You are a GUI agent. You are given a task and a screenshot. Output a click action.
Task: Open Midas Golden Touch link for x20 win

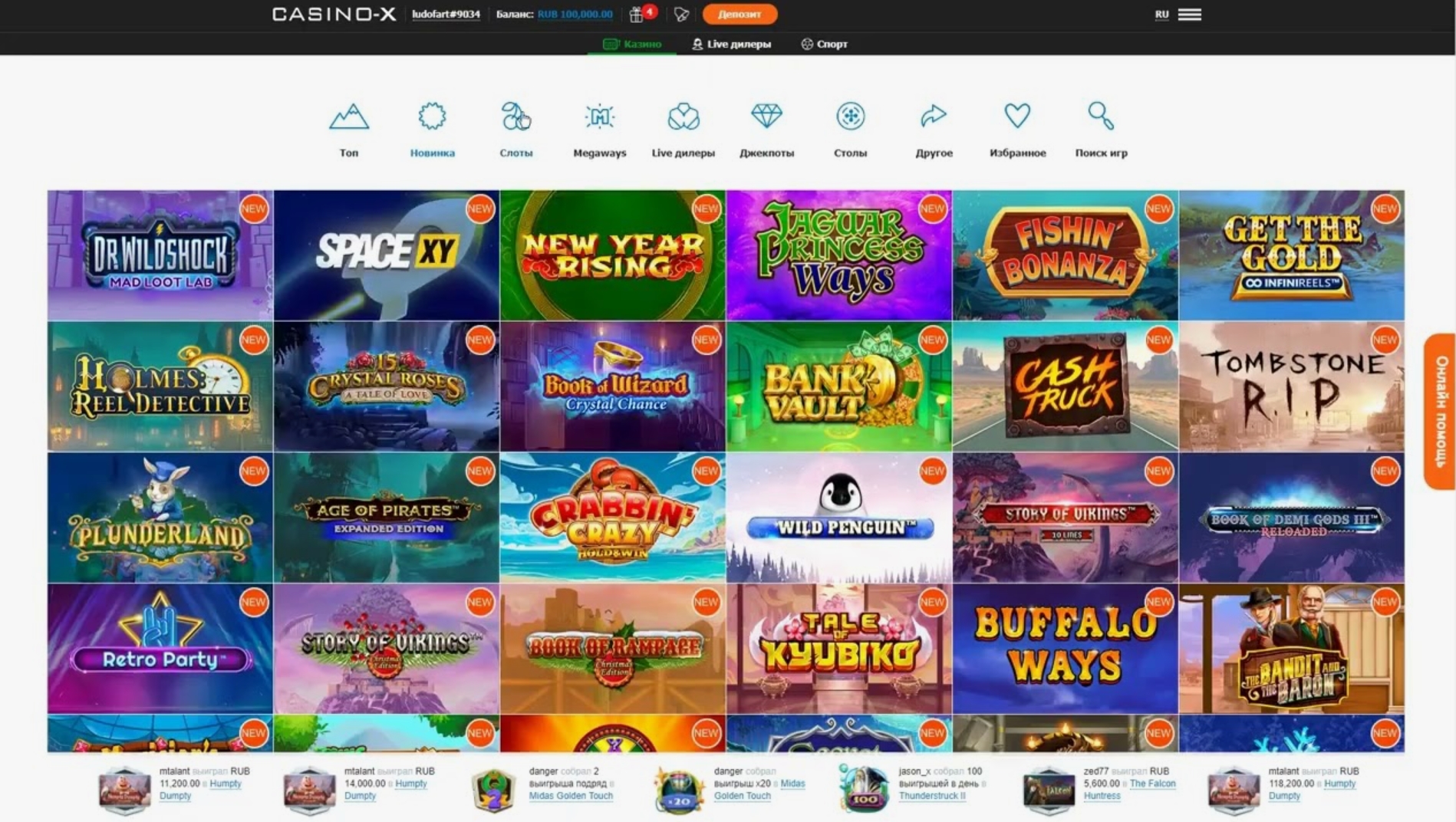click(x=759, y=790)
